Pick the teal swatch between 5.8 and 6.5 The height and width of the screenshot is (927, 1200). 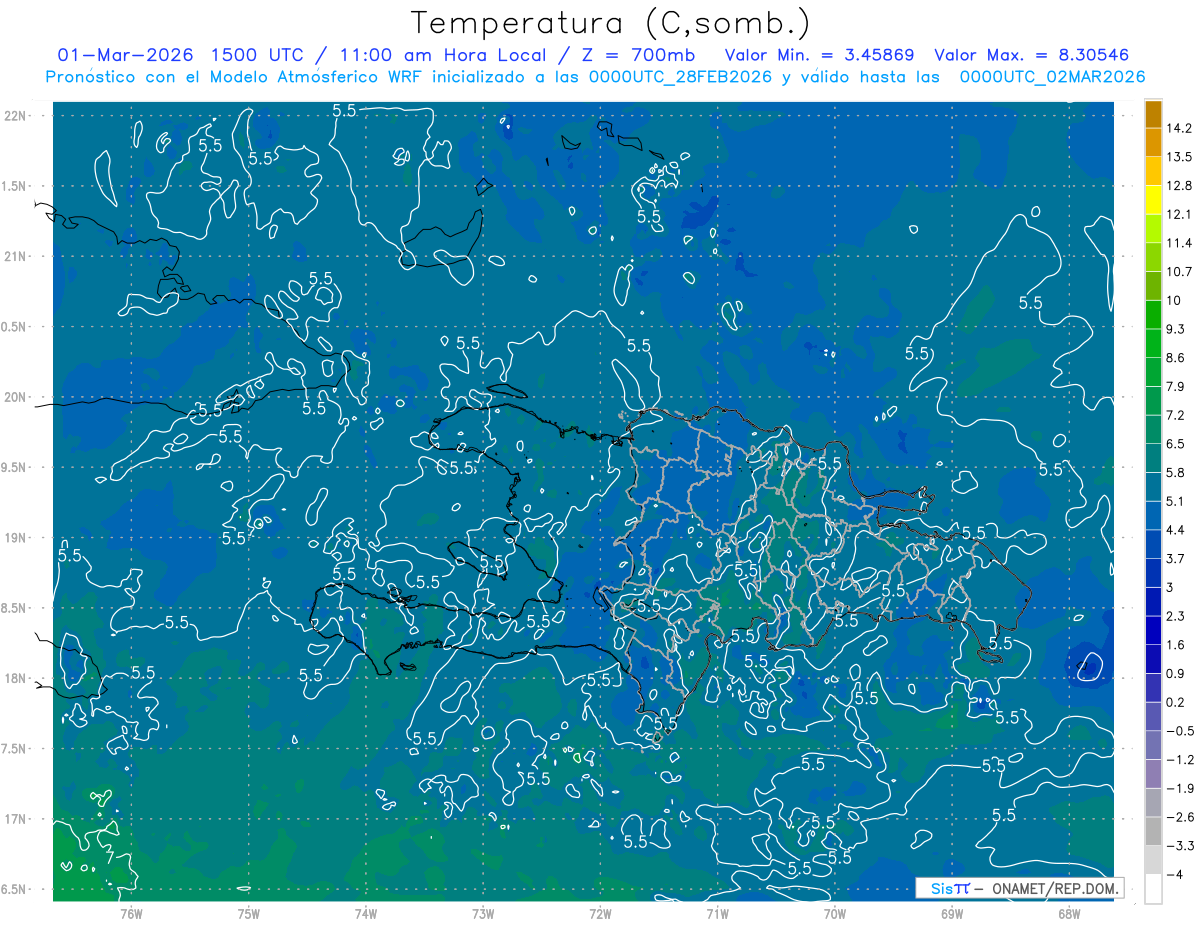(1153, 458)
